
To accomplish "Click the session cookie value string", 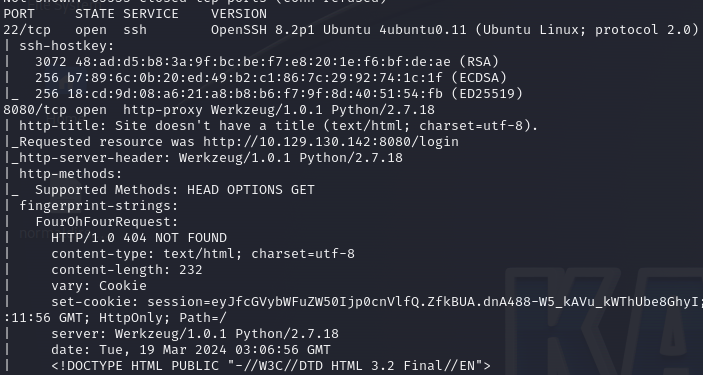I will [x=423, y=302].
